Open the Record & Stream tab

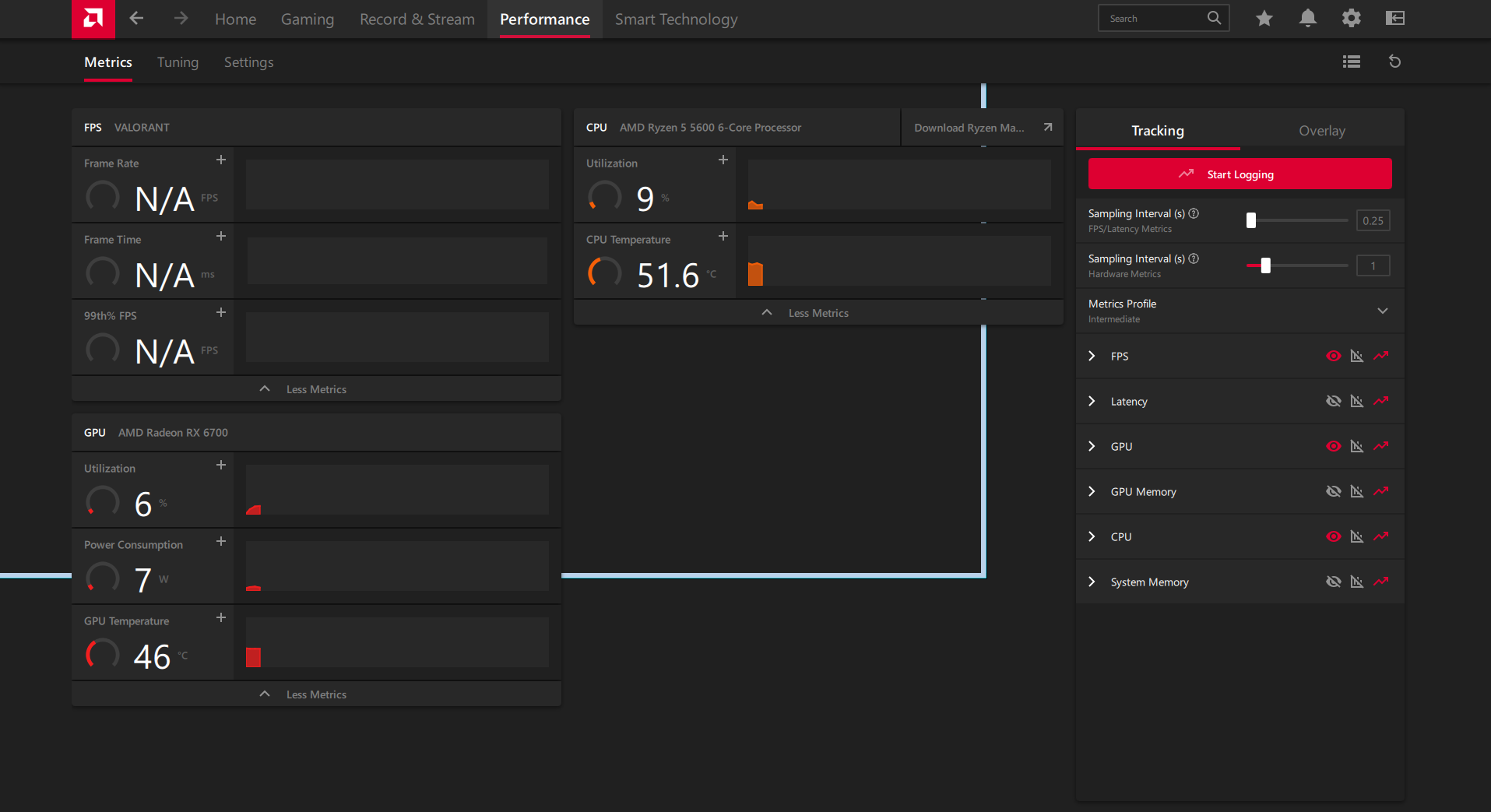tap(417, 19)
